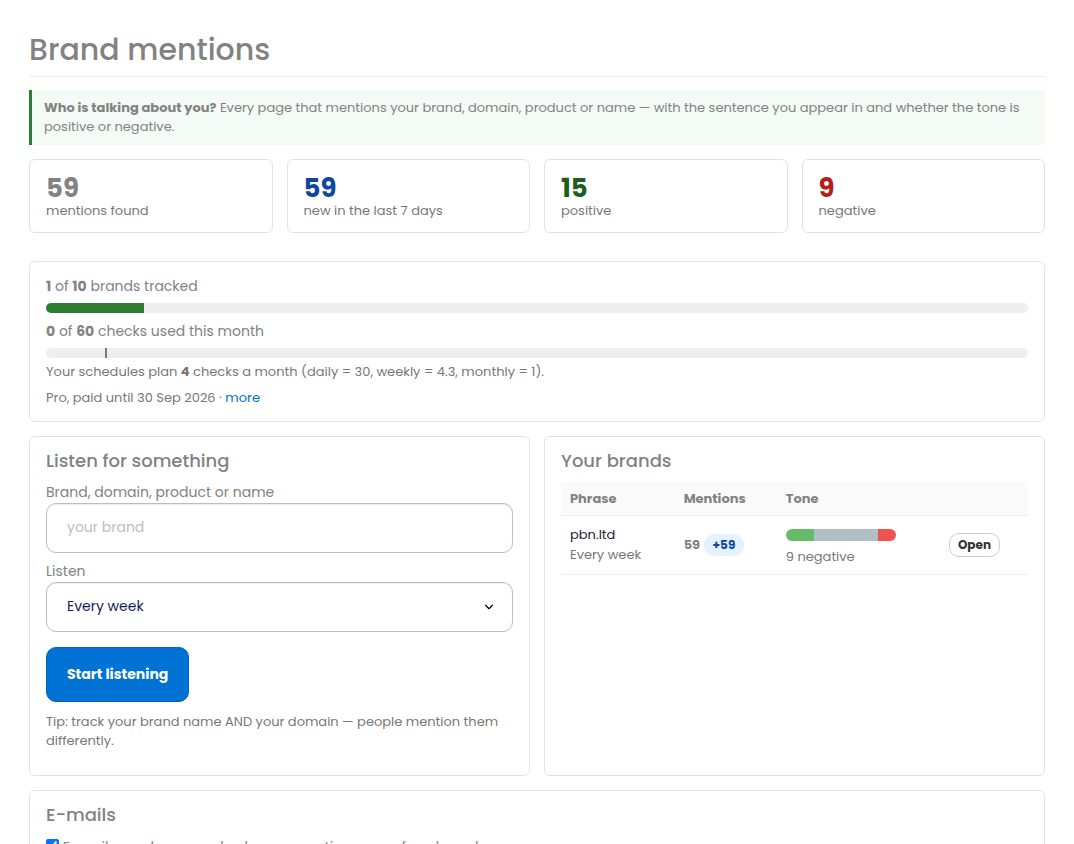Click the Phrase column header
The height and width of the screenshot is (844, 1074).
click(x=593, y=499)
